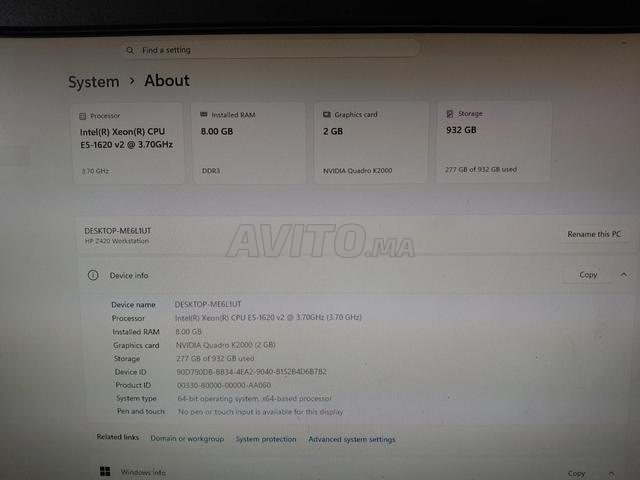The height and width of the screenshot is (480, 640).
Task: Select Installed RAM row value 8.00 GB
Action: pos(189,331)
